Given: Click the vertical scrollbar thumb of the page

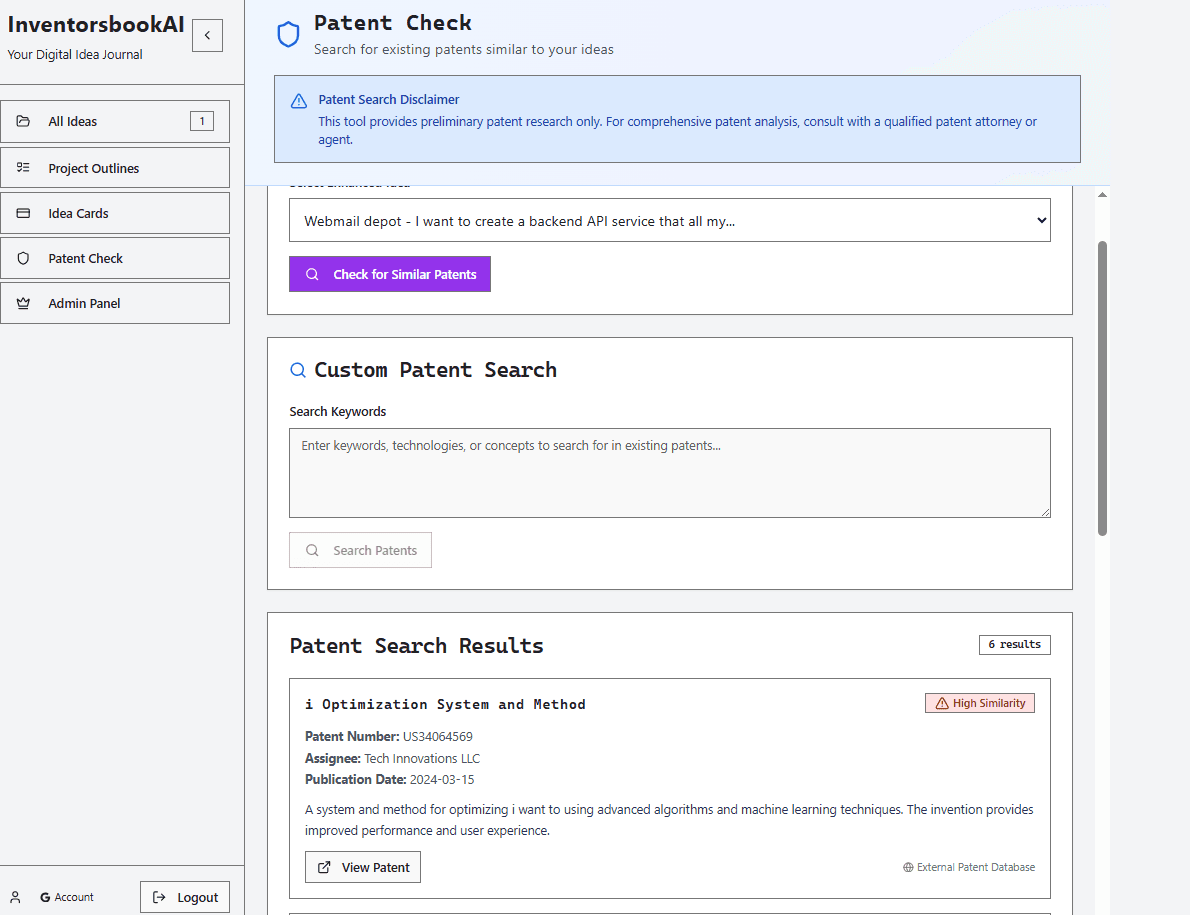Looking at the screenshot, I should [x=1102, y=388].
